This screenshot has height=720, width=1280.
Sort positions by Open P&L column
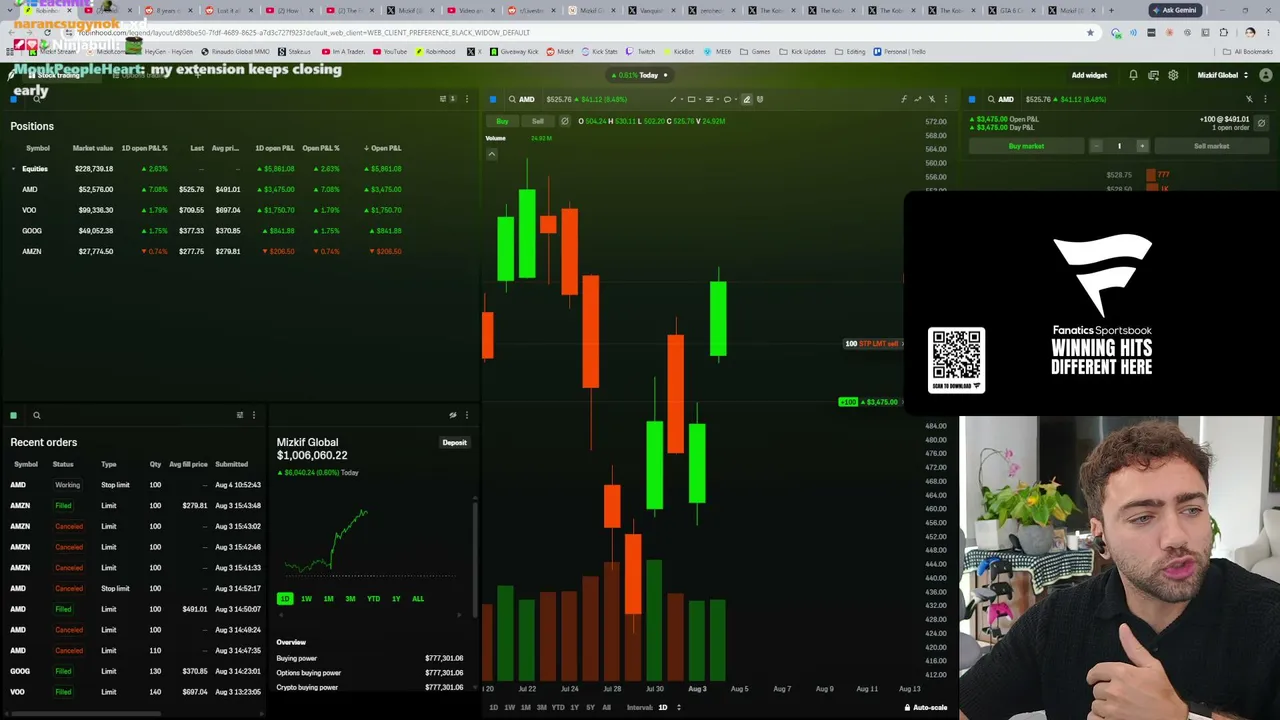coord(383,148)
